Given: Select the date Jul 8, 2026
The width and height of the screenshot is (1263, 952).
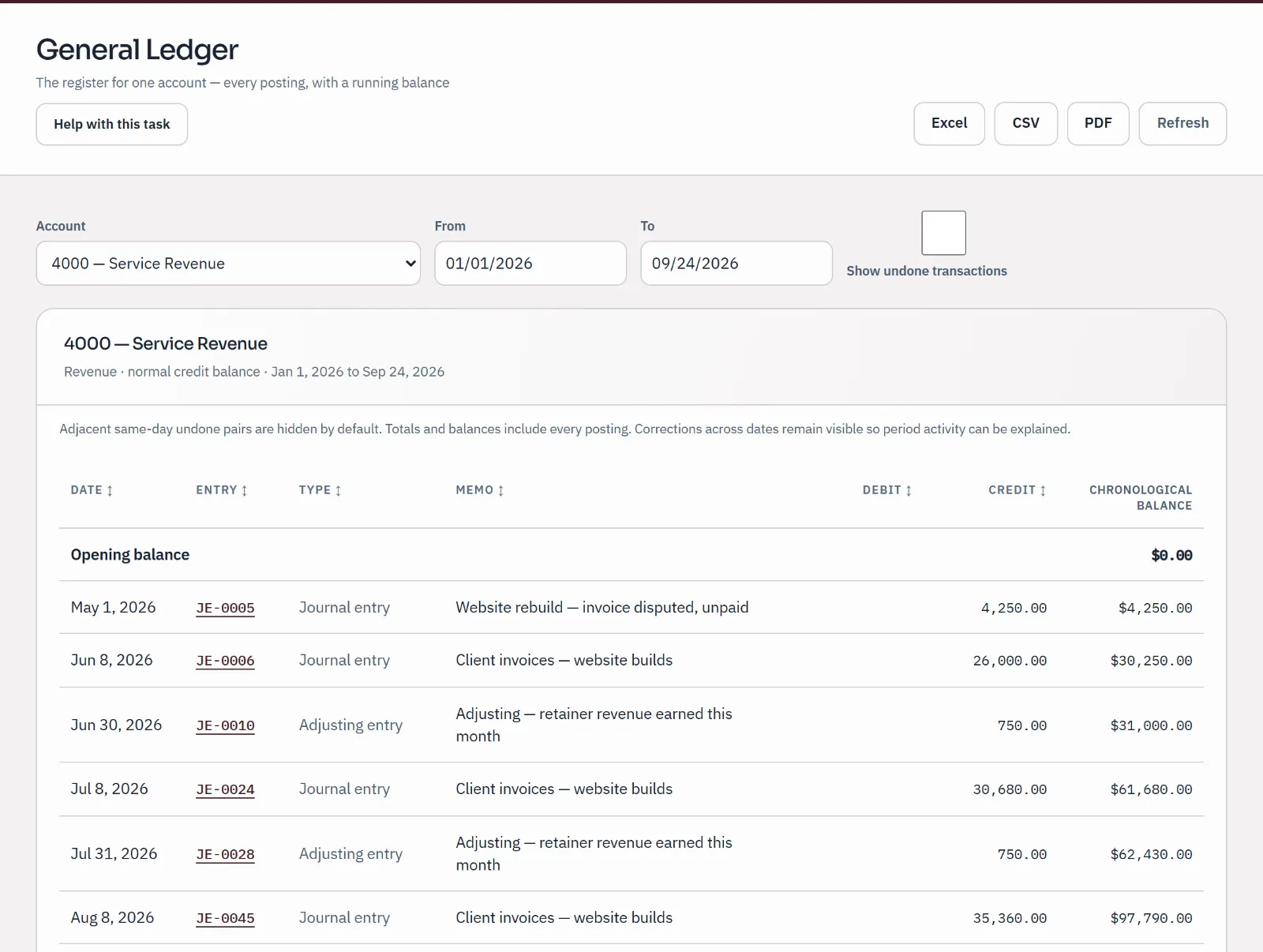Looking at the screenshot, I should (109, 789).
